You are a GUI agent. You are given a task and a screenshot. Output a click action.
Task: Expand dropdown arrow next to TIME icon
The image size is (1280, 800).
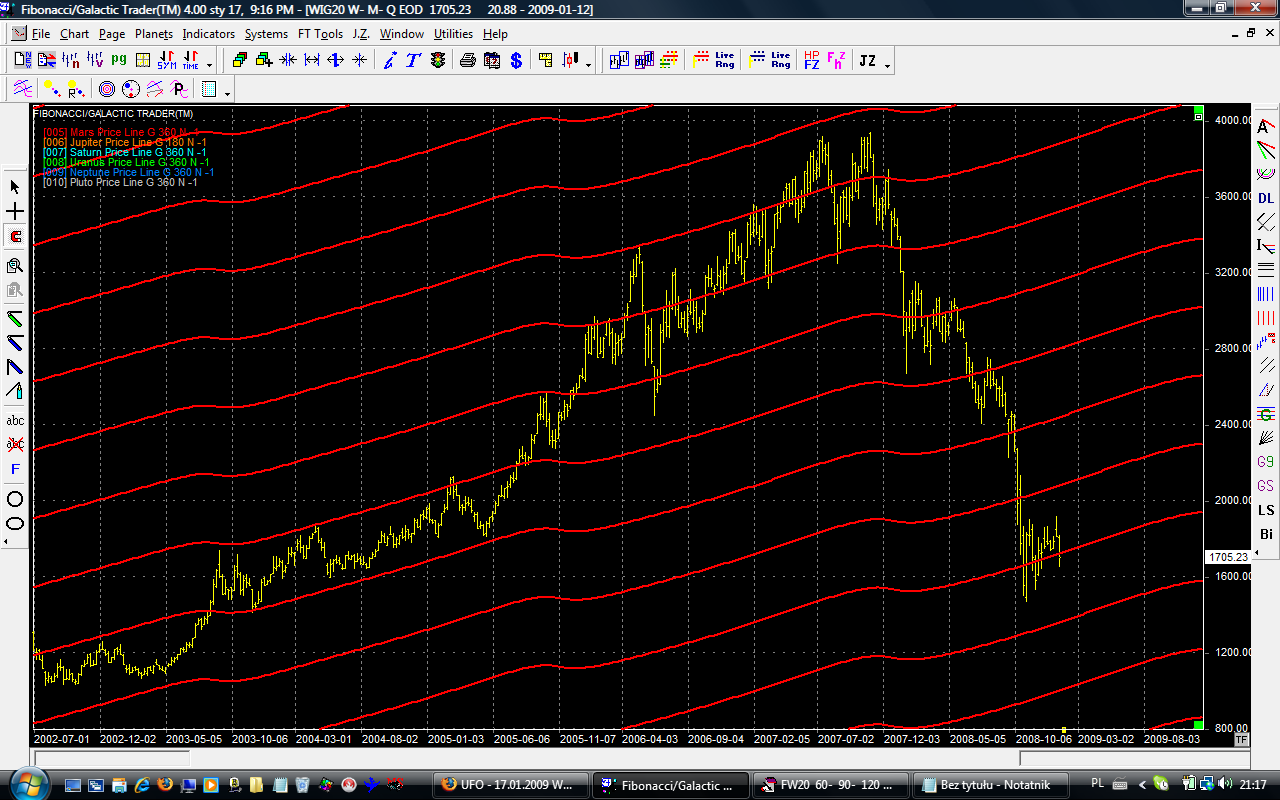[x=208, y=65]
